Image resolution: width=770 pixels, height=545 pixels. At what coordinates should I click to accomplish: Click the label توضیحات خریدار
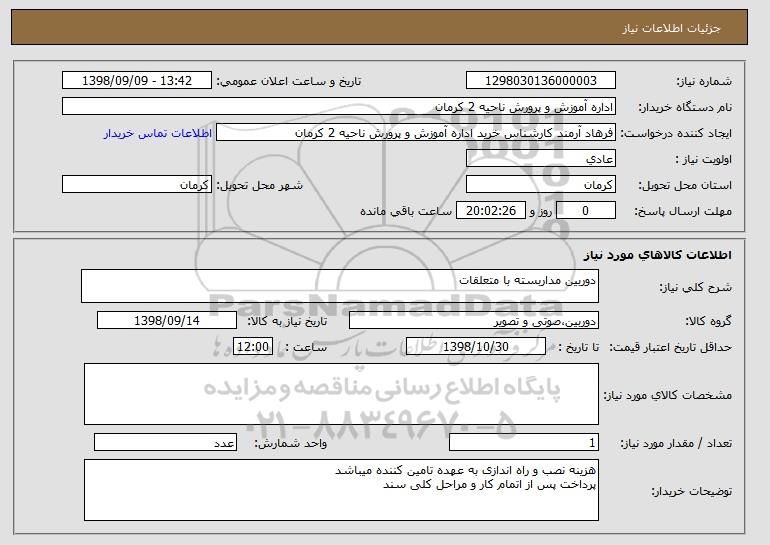[691, 491]
